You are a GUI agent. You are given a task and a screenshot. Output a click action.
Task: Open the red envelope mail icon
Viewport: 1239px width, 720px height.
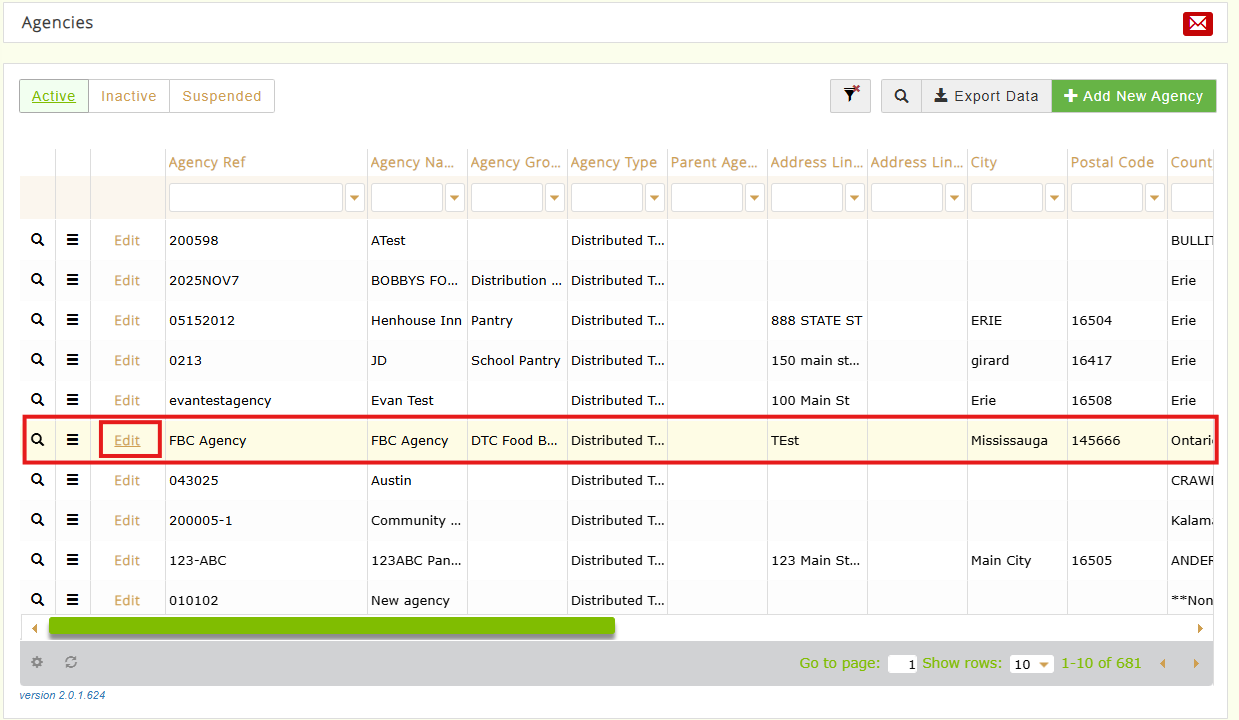[1197, 23]
